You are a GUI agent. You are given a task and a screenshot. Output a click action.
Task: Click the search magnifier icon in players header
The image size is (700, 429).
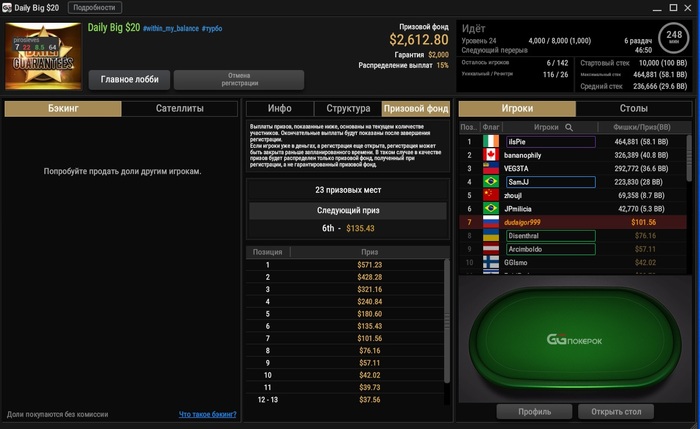coord(569,127)
